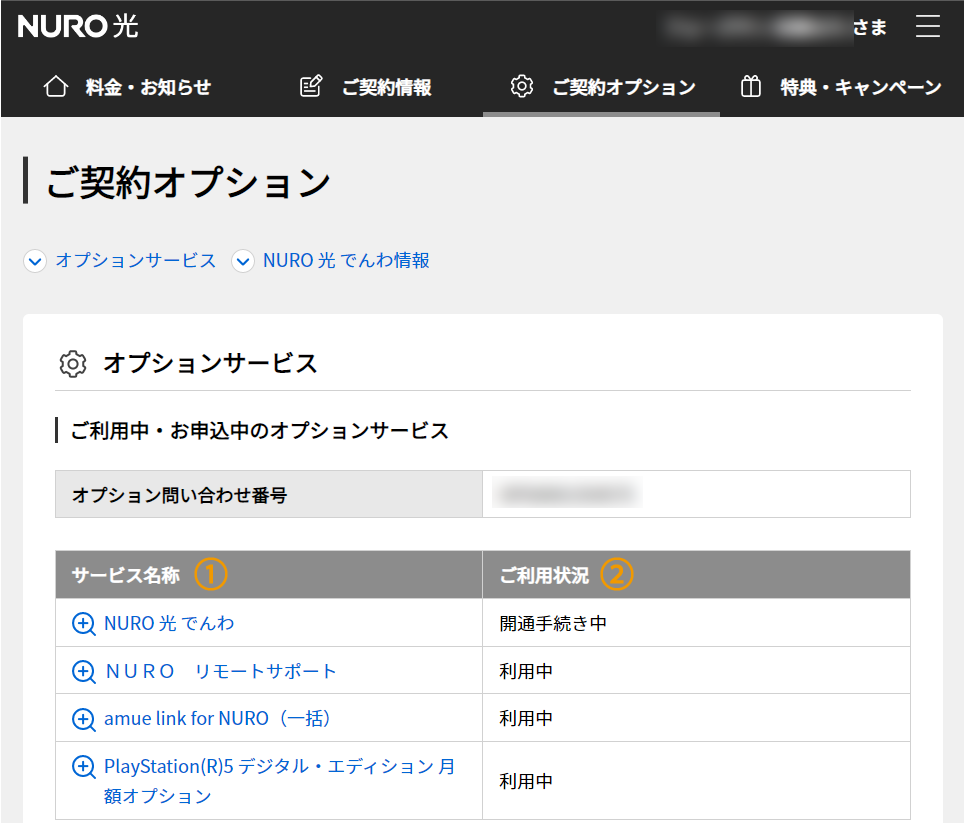This screenshot has width=964, height=824.
Task: Click the ご契約オプション page heading
Action: (x=188, y=182)
